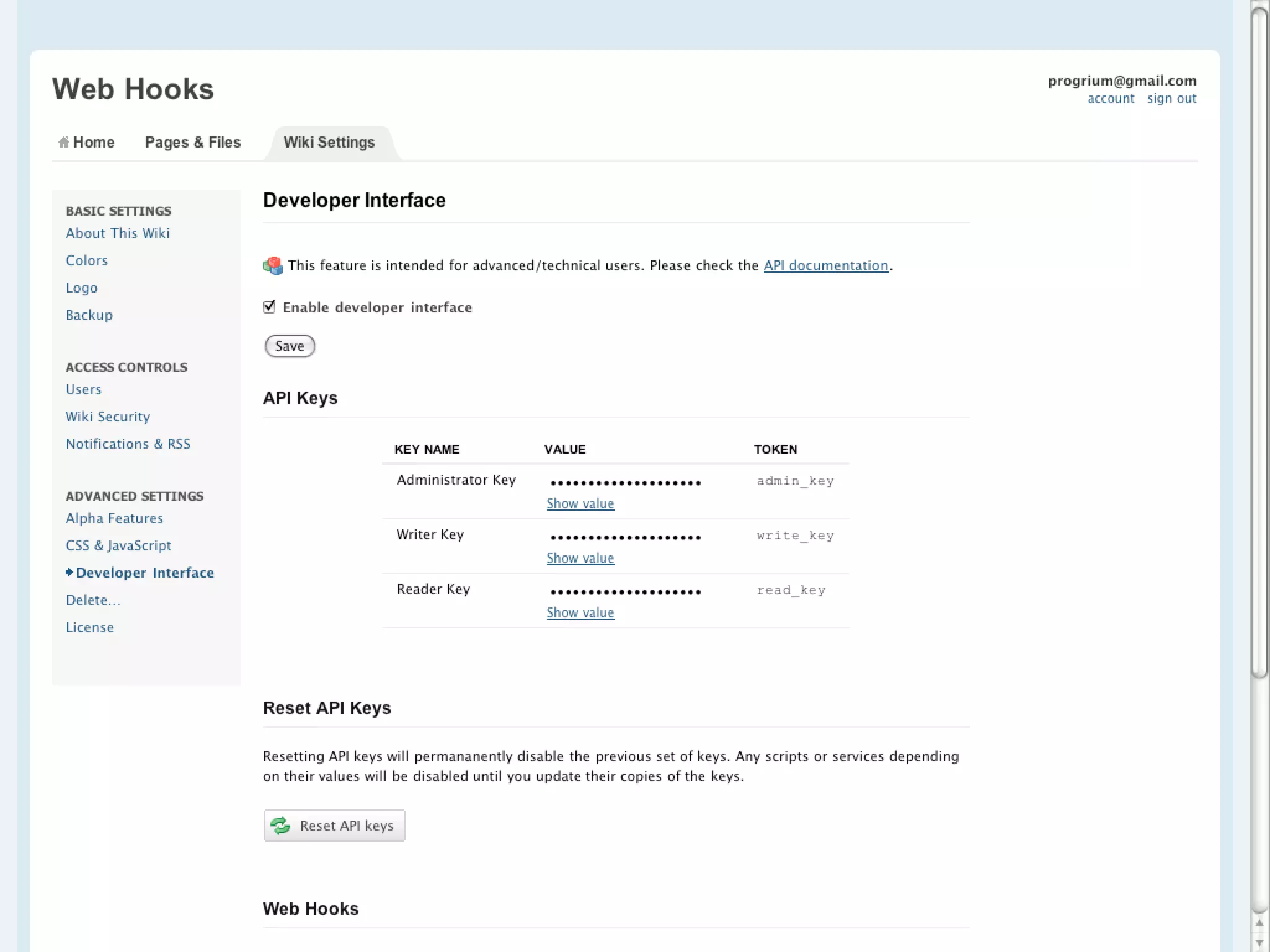
Task: Open the API documentation link
Action: click(x=826, y=265)
